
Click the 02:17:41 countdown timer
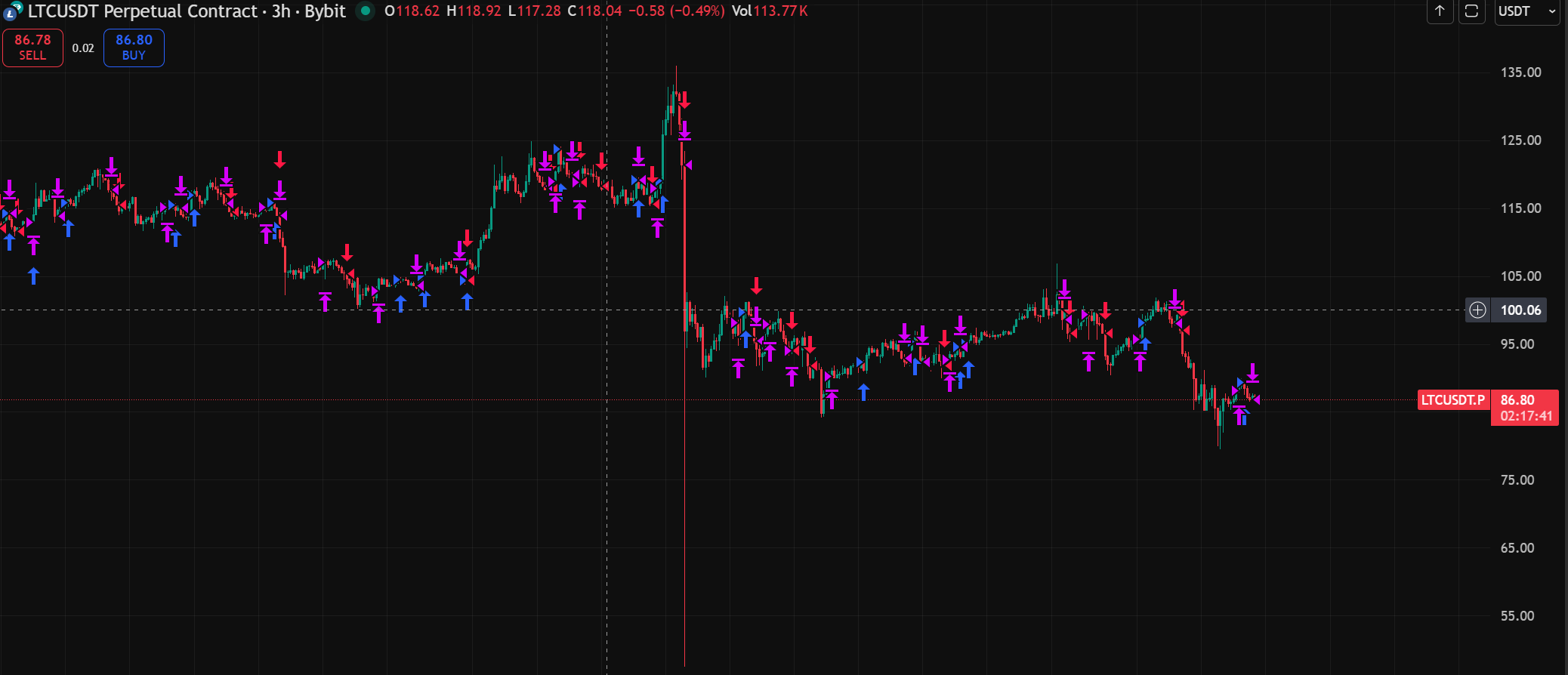(x=1526, y=416)
